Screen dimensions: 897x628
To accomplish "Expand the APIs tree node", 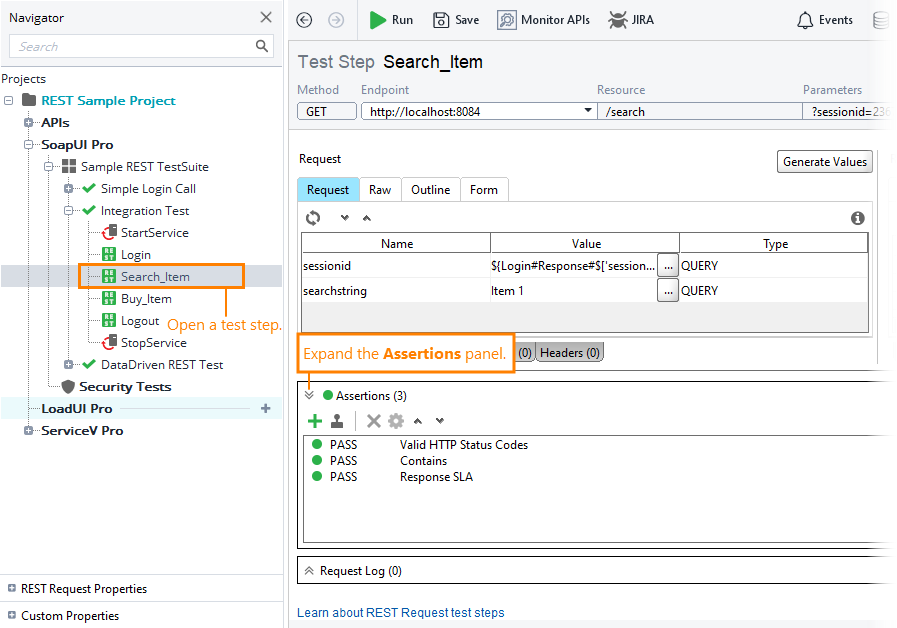I will 28,122.
